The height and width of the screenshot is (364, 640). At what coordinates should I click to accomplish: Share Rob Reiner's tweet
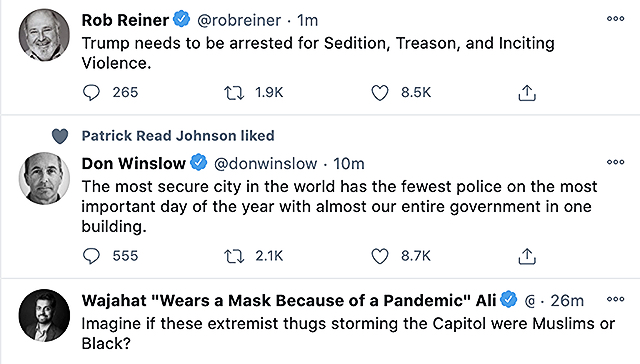tap(527, 93)
